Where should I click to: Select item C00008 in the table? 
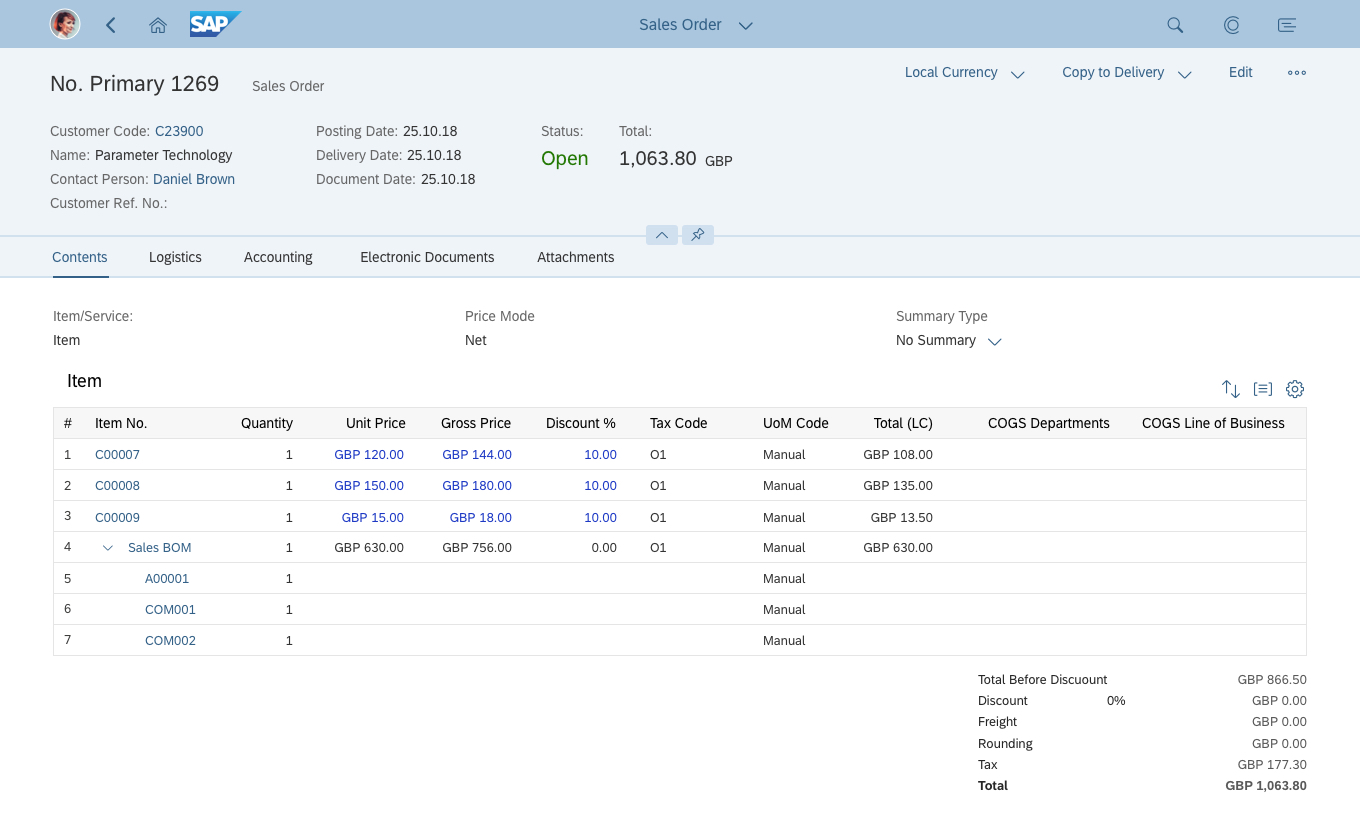point(117,486)
